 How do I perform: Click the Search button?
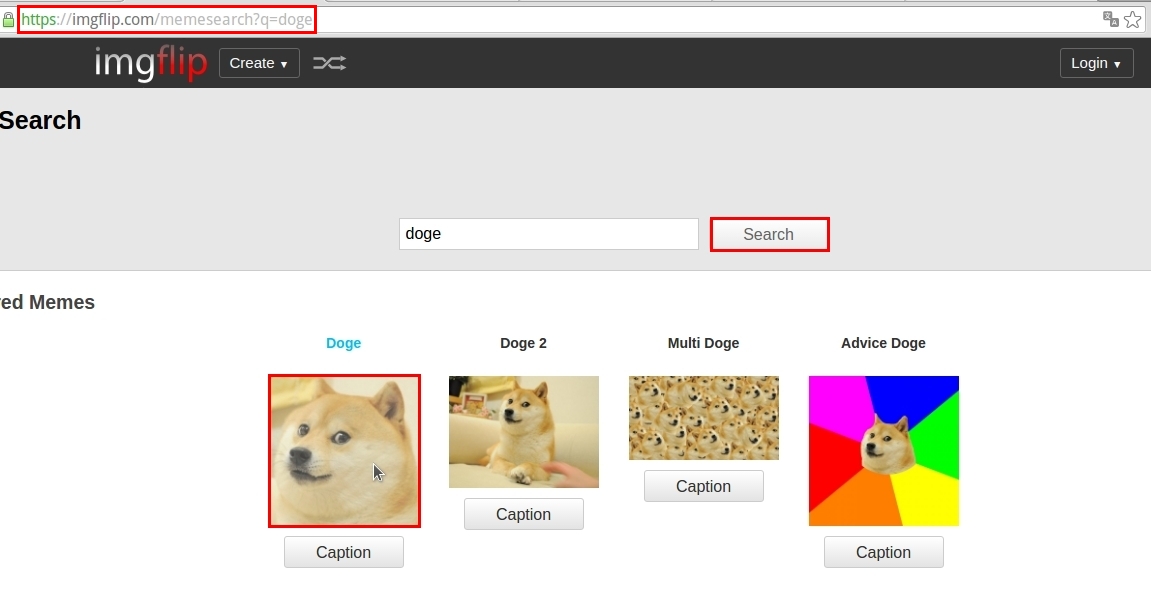click(769, 234)
